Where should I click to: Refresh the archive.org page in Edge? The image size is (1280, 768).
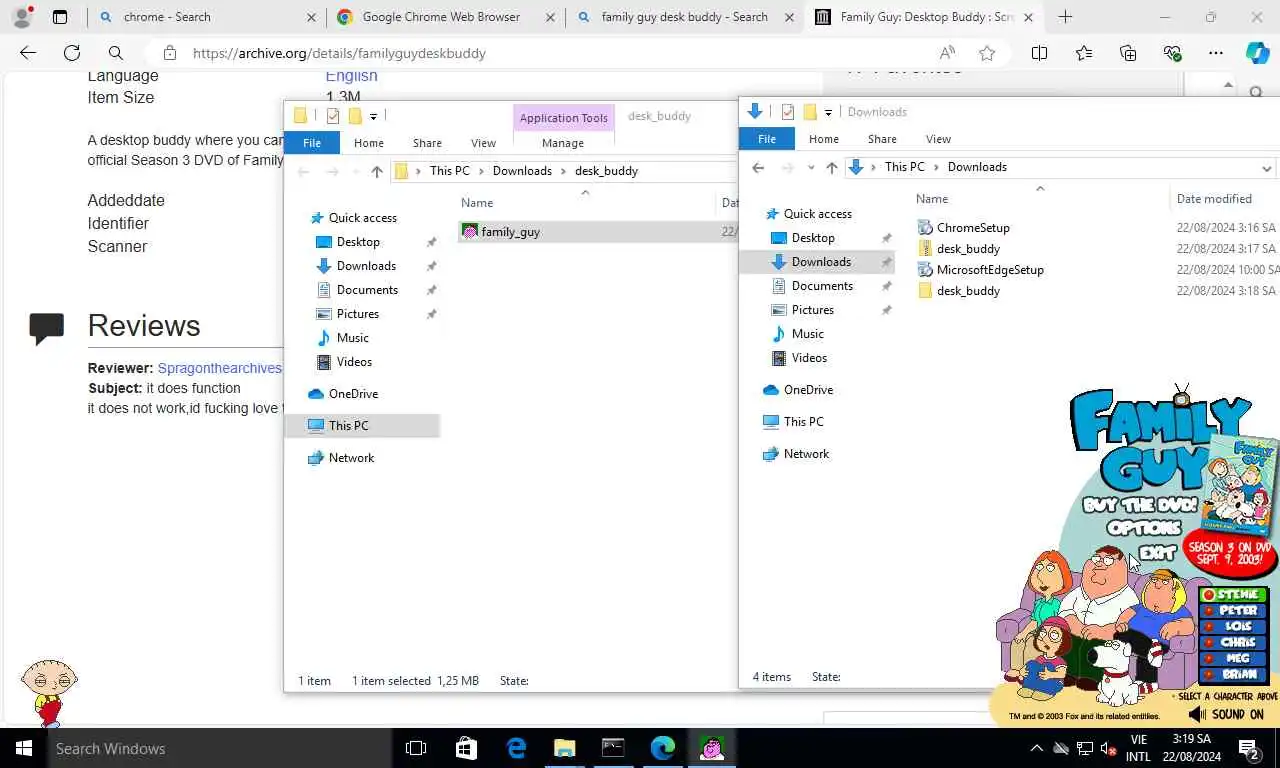(72, 53)
